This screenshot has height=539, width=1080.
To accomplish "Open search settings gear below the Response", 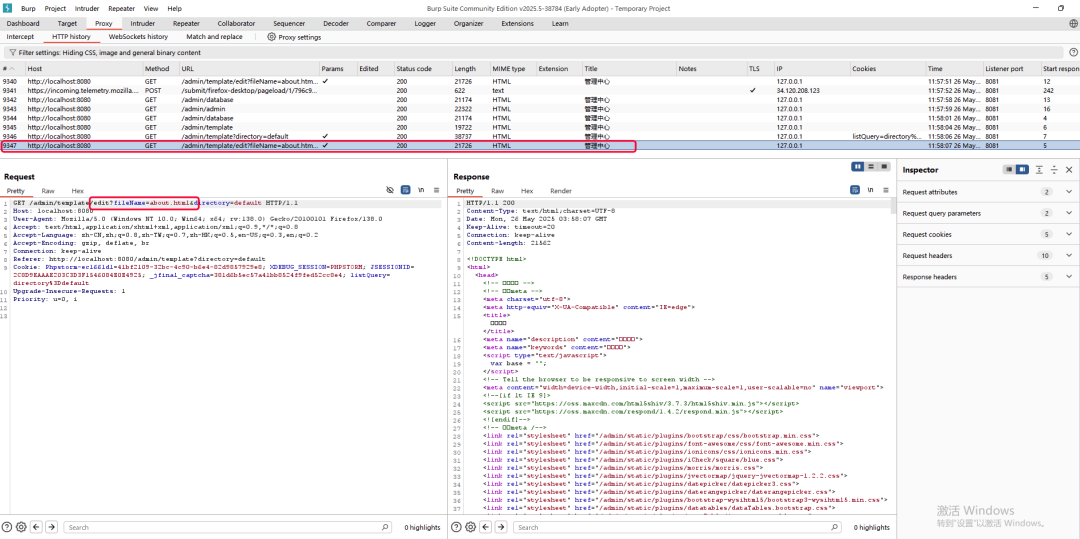I will point(470,527).
